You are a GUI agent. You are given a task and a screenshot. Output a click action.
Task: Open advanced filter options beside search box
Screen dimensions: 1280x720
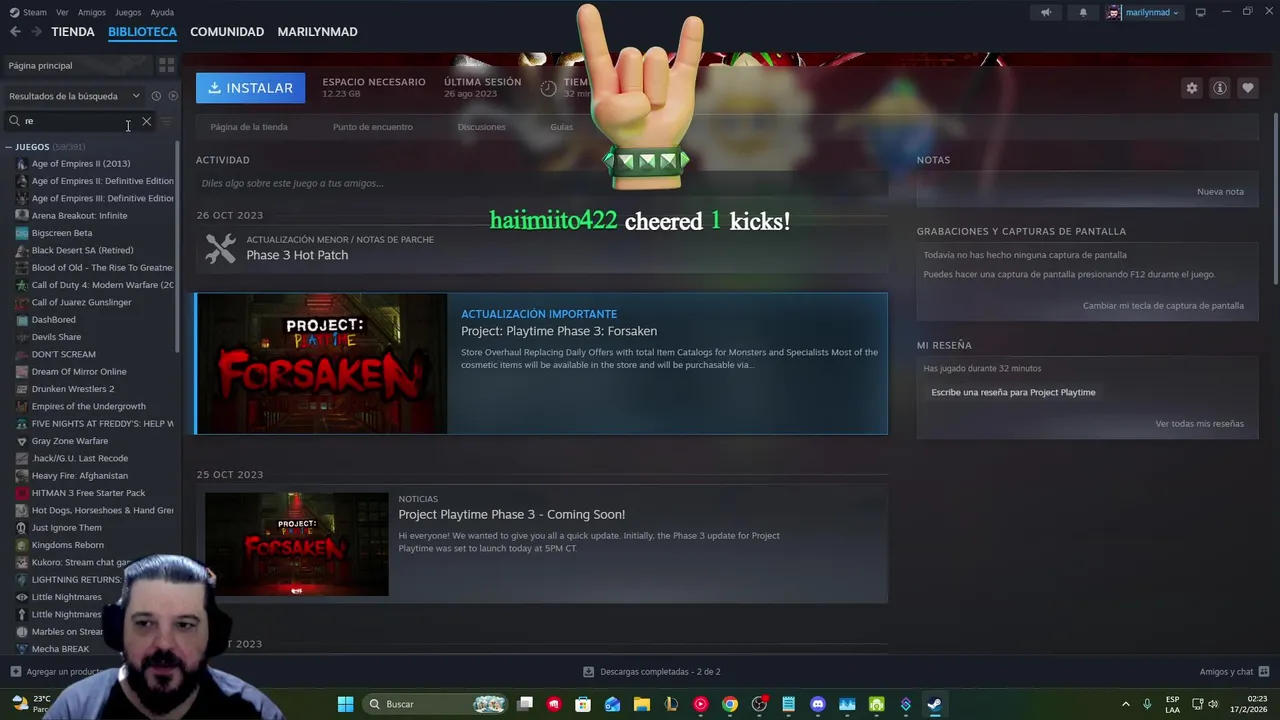click(166, 121)
